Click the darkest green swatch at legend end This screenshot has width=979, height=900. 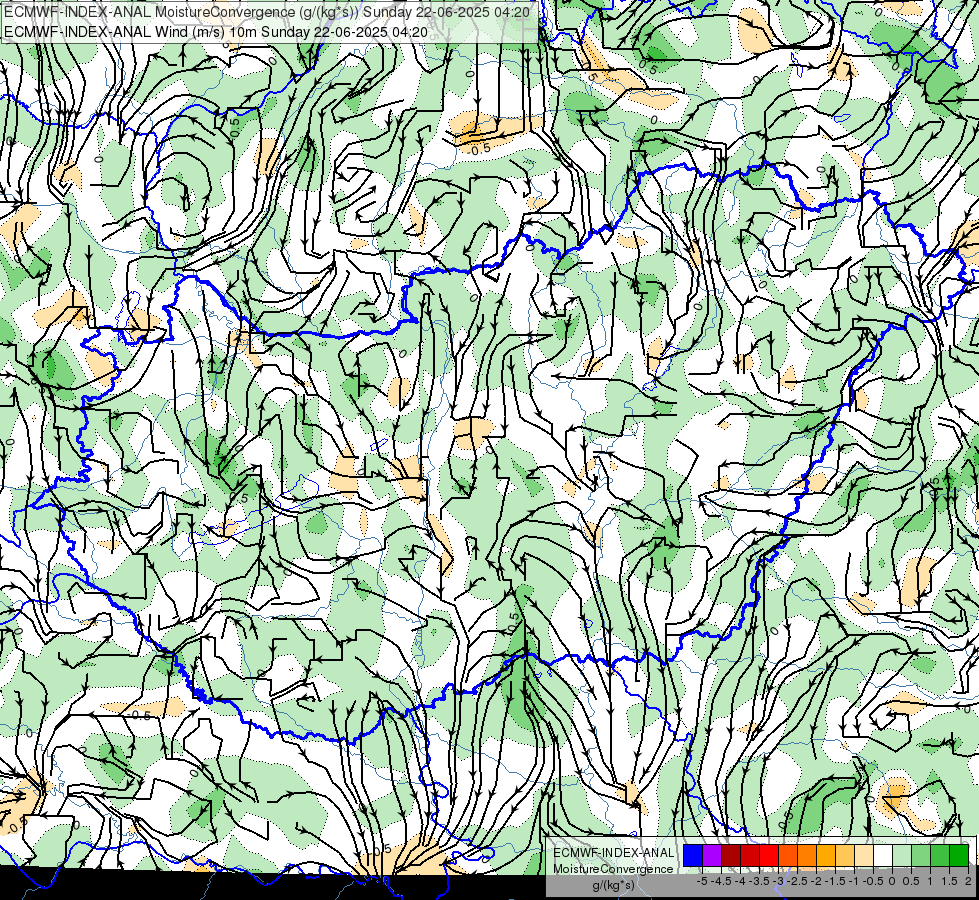click(959, 856)
